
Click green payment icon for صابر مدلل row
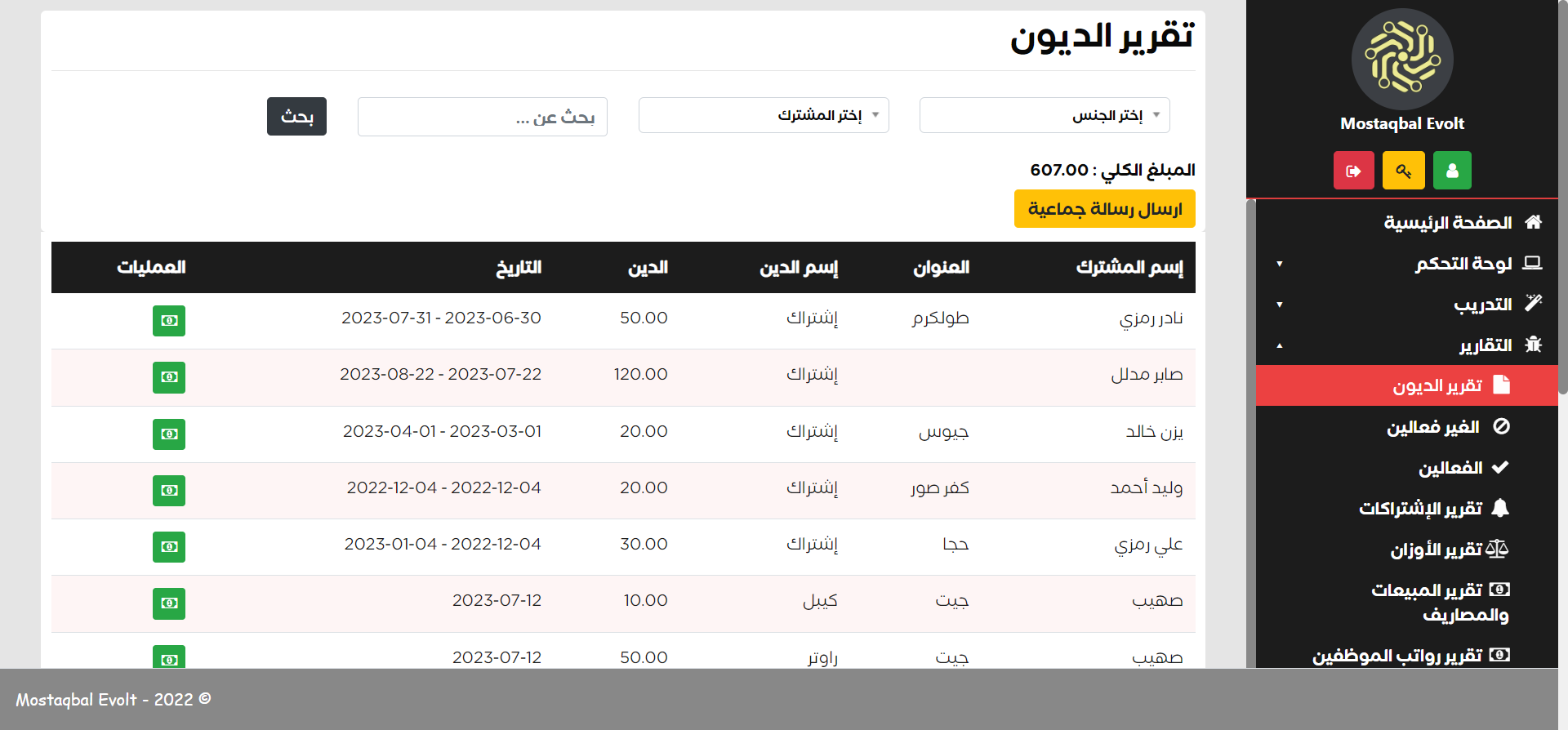pos(169,377)
